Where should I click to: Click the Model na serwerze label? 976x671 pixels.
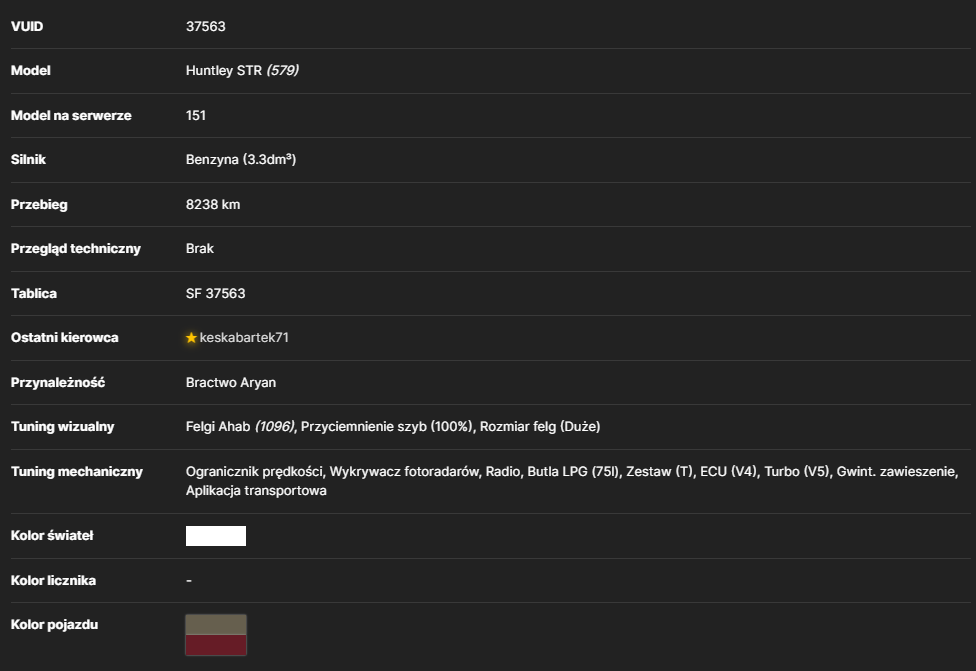(x=71, y=116)
